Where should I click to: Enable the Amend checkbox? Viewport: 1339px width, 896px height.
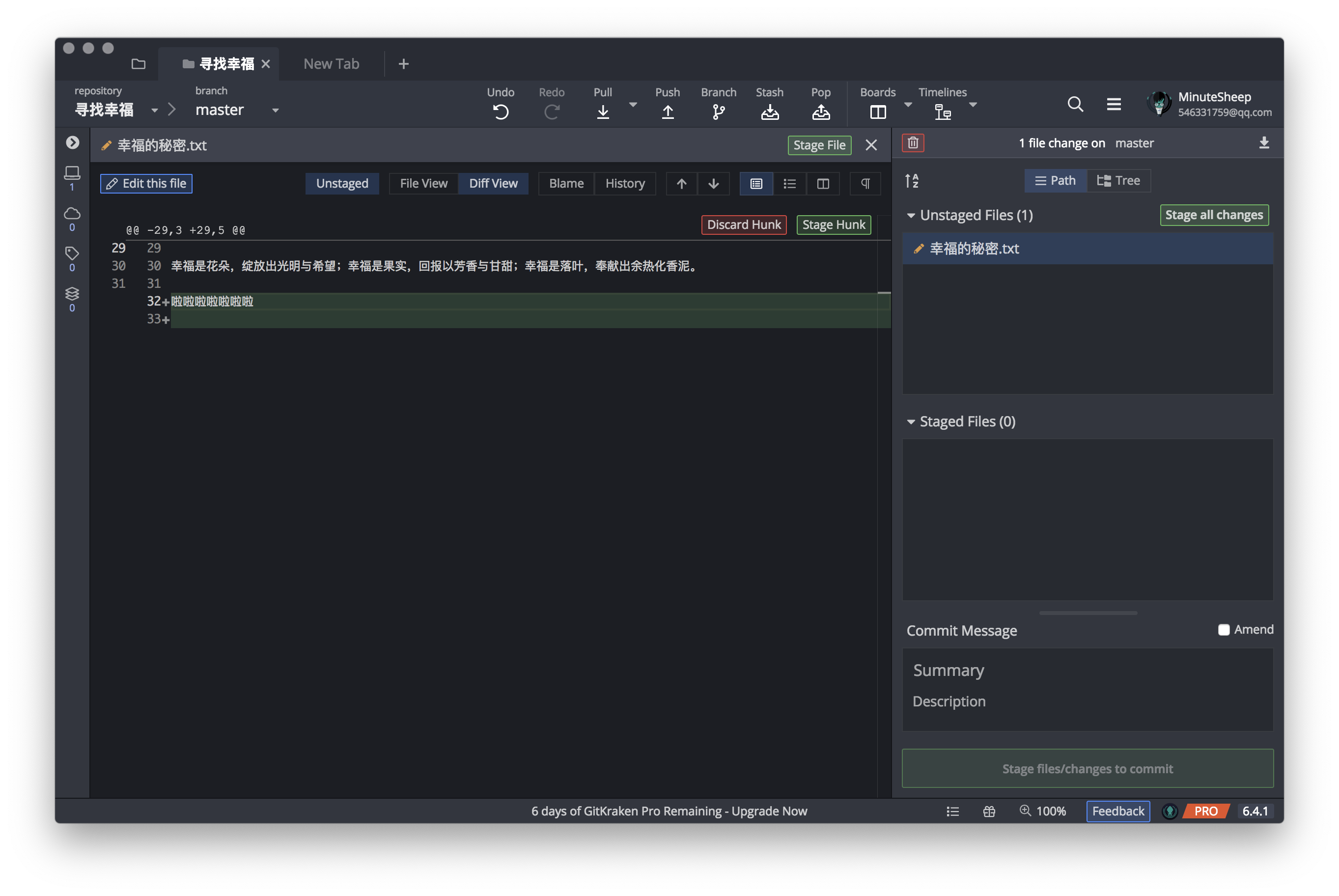coord(1223,630)
